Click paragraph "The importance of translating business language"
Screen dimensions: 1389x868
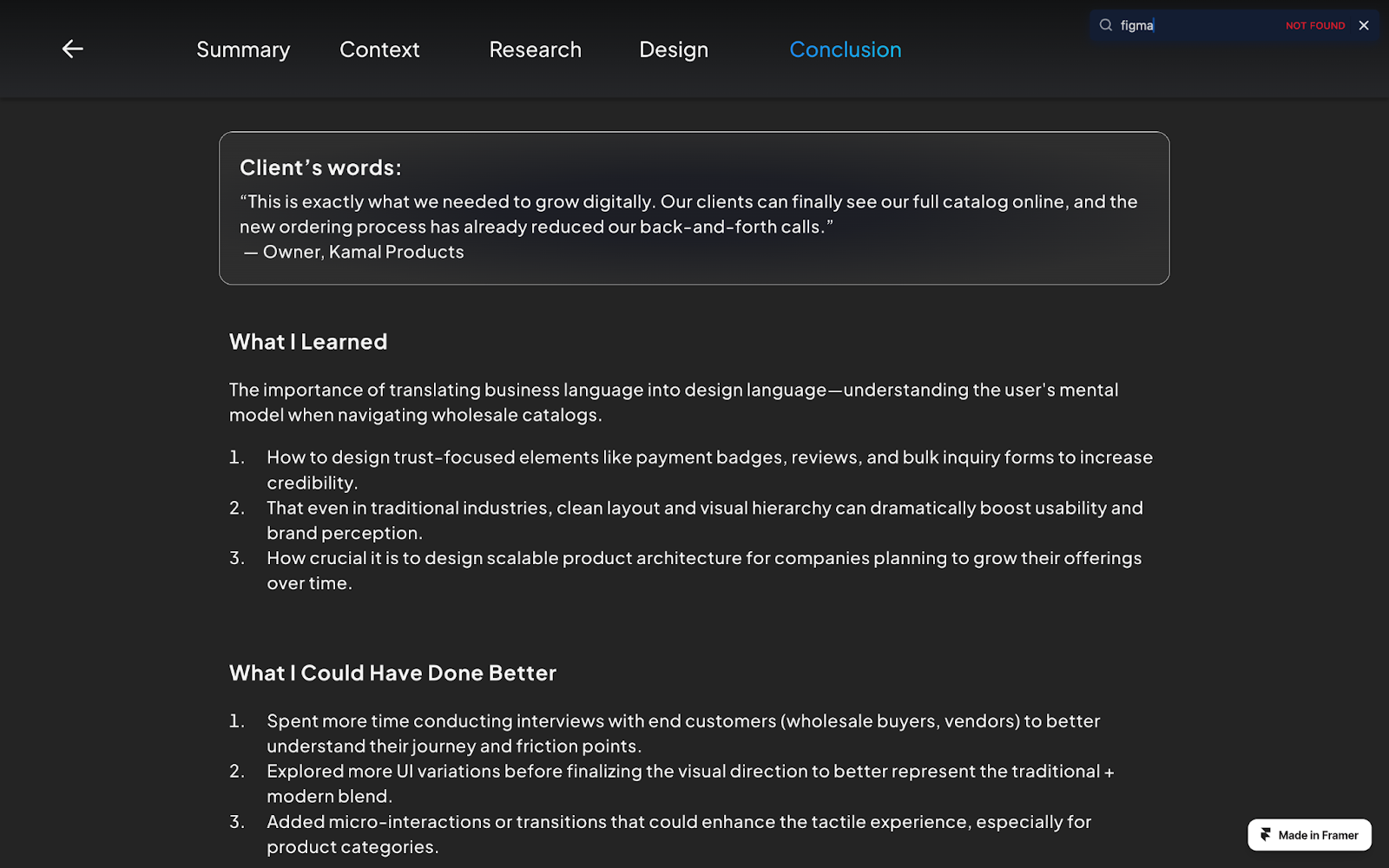[x=674, y=402]
